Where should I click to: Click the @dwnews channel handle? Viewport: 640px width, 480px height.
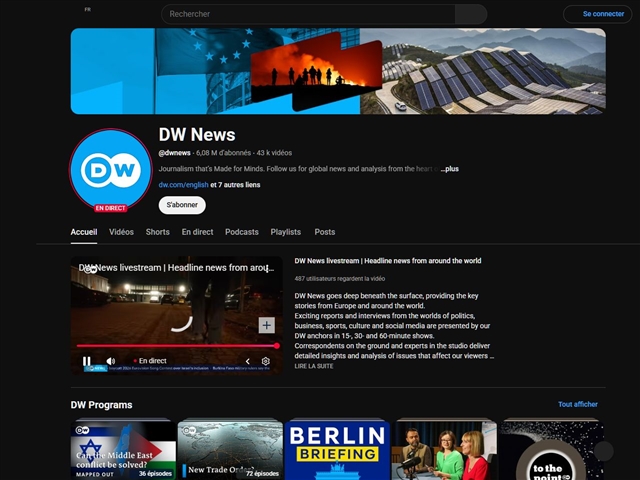[174, 153]
